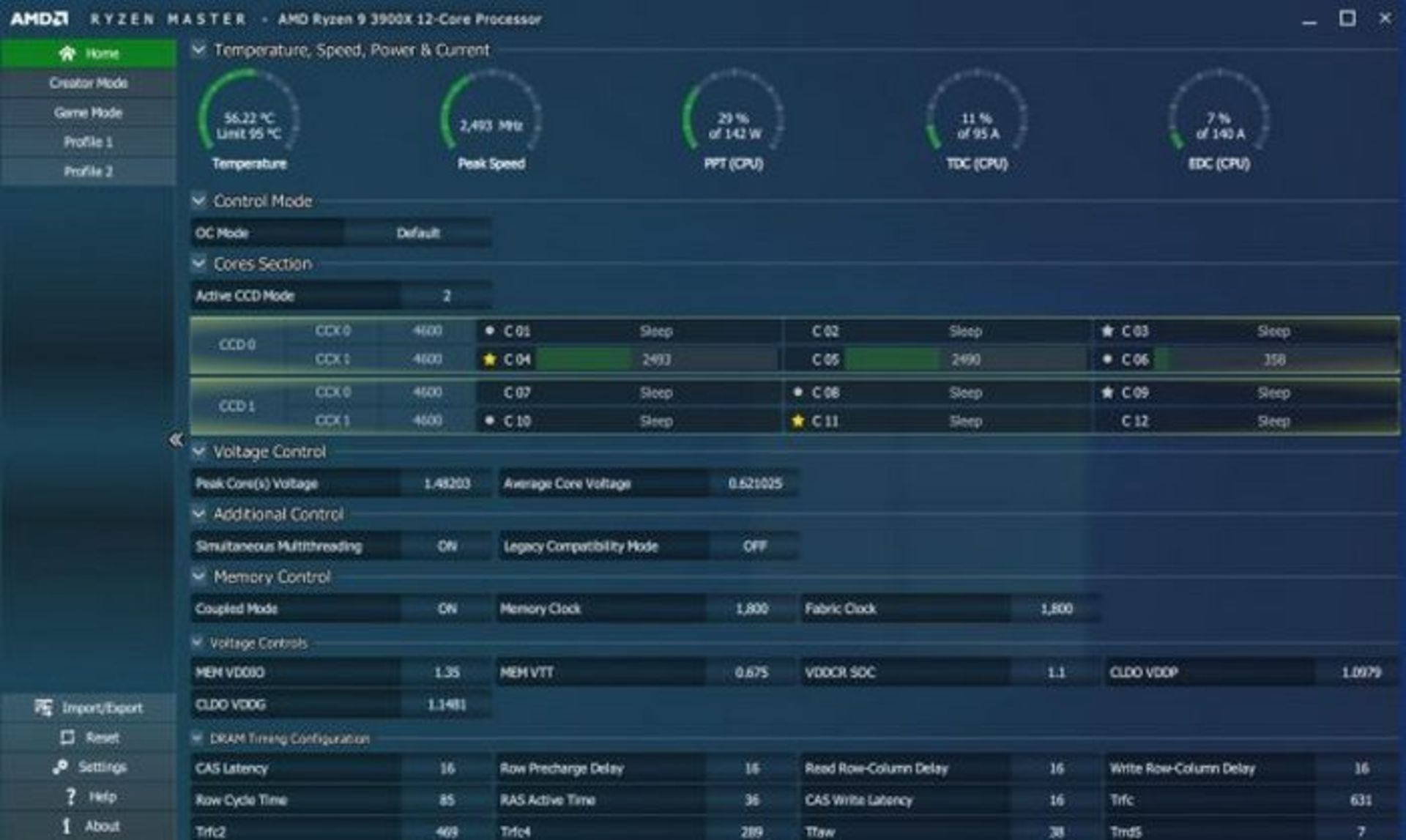1406x840 pixels.
Task: Collapse sidebar with double-arrow icon
Action: [176, 439]
